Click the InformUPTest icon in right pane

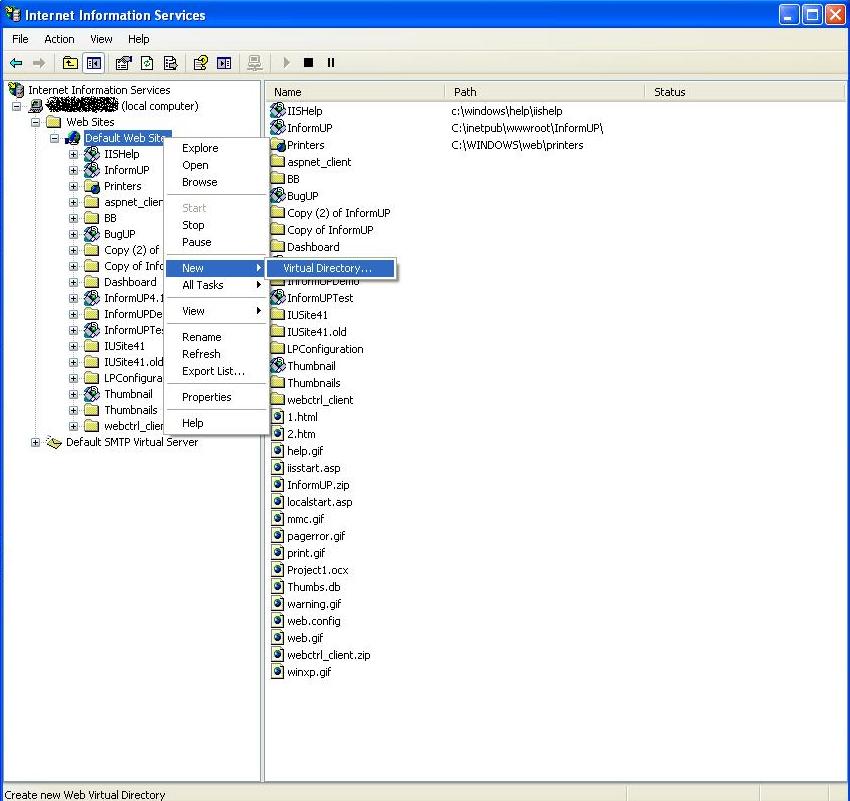[278, 298]
